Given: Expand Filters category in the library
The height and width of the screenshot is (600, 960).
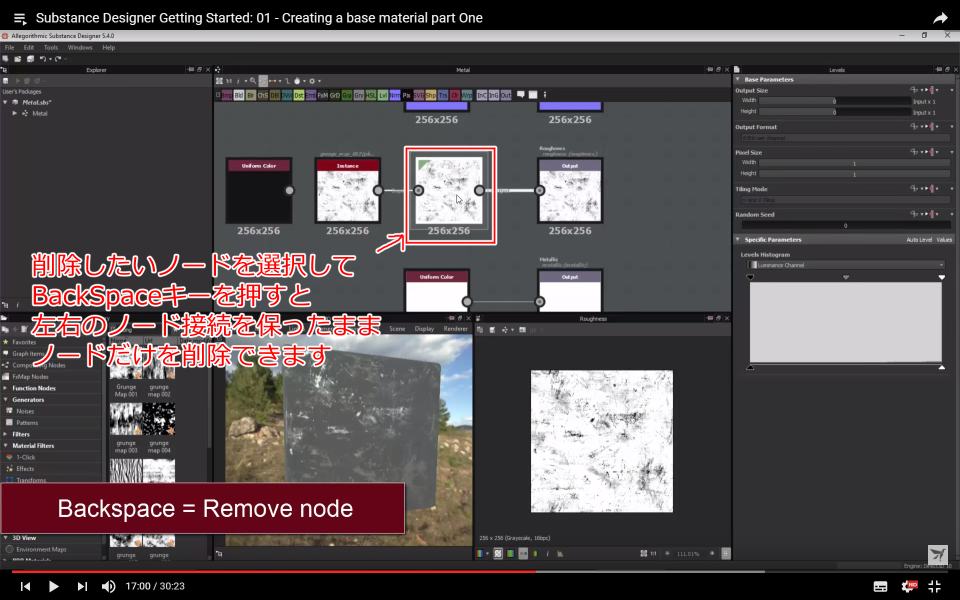Looking at the screenshot, I should tap(6, 434).
